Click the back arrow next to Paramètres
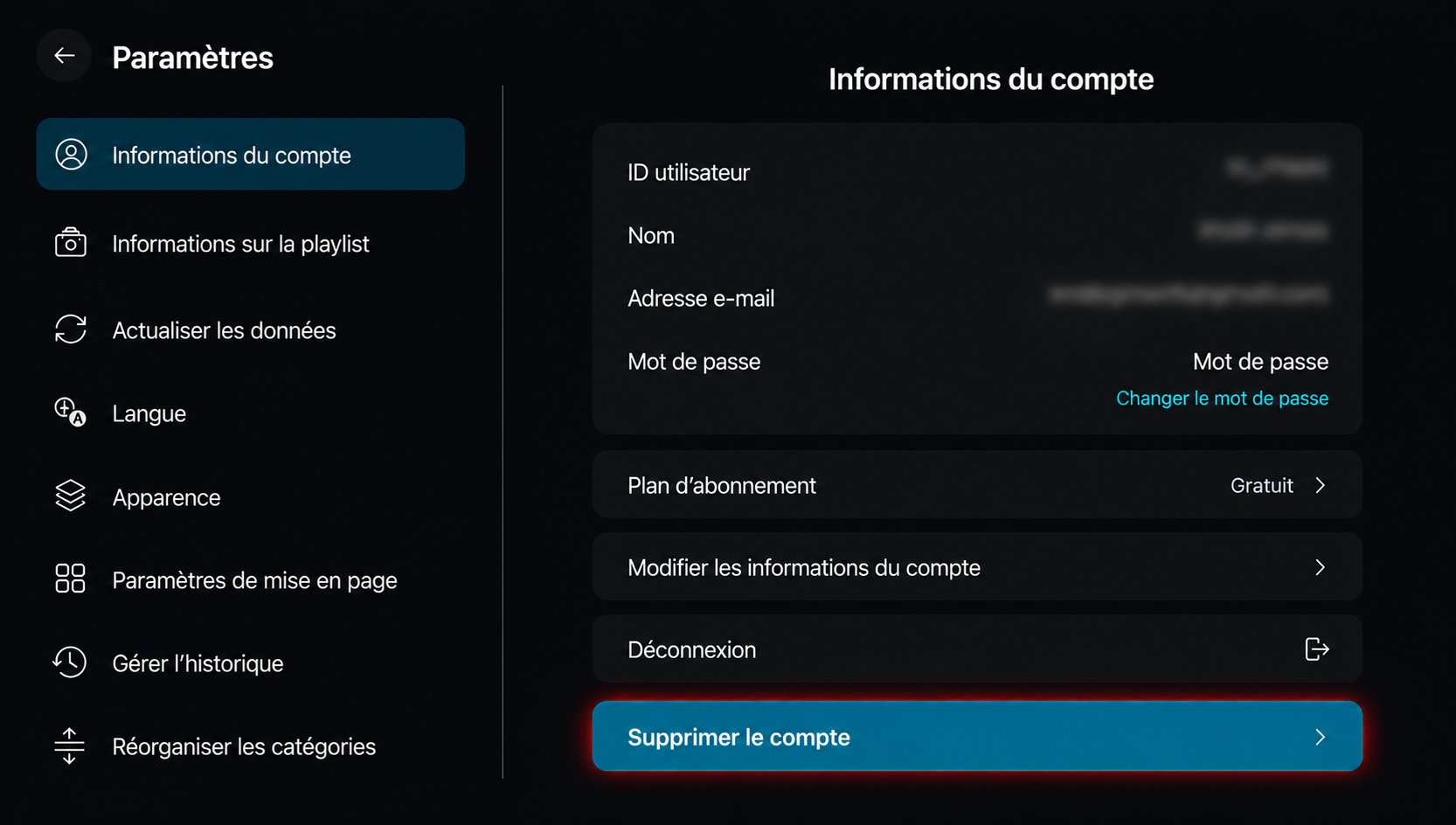Screen dimensions: 1456x825 (x=64, y=56)
